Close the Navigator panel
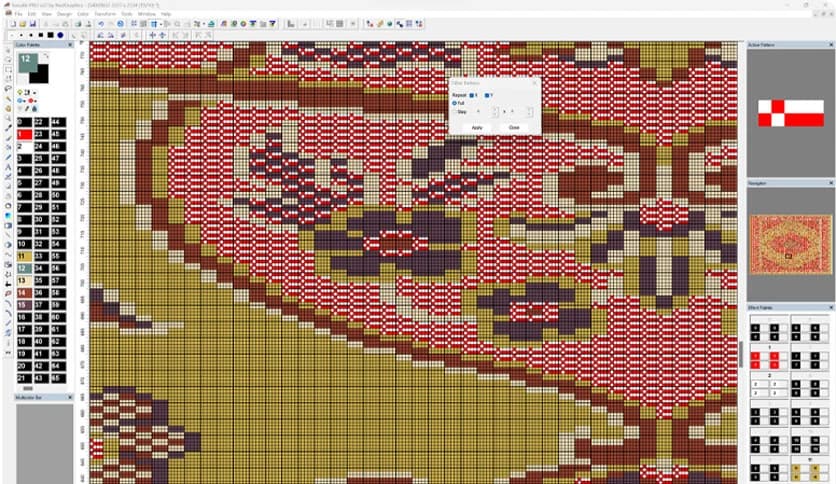The image size is (836, 484). pyautogui.click(x=831, y=183)
